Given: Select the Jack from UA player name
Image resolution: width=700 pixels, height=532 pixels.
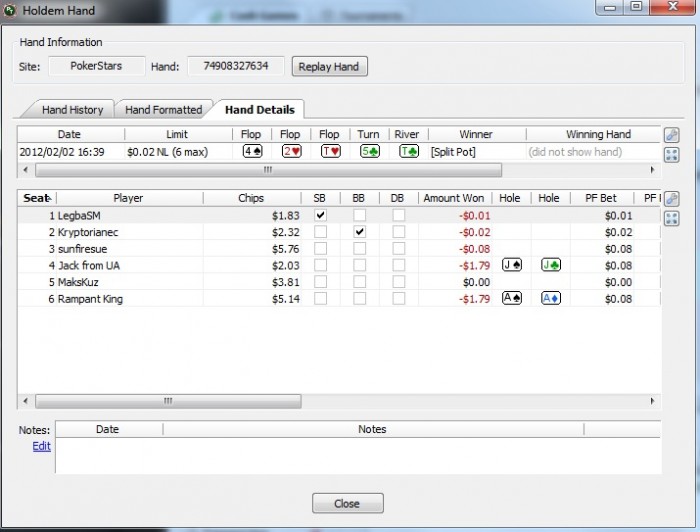Looking at the screenshot, I should tap(89, 266).
